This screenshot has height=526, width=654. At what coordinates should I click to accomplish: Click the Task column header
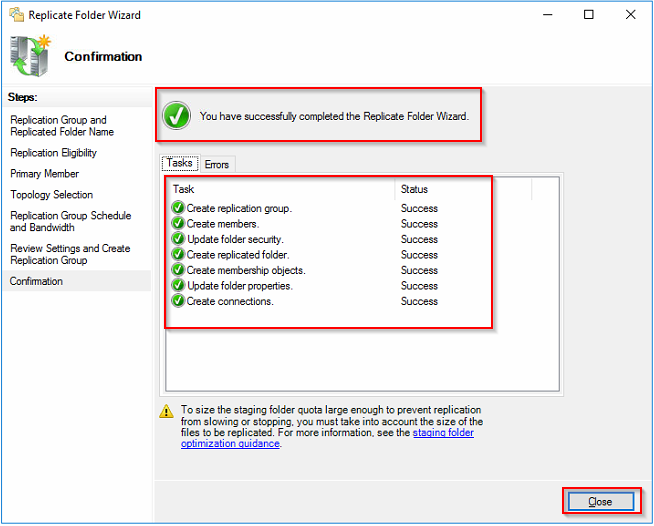click(x=184, y=189)
